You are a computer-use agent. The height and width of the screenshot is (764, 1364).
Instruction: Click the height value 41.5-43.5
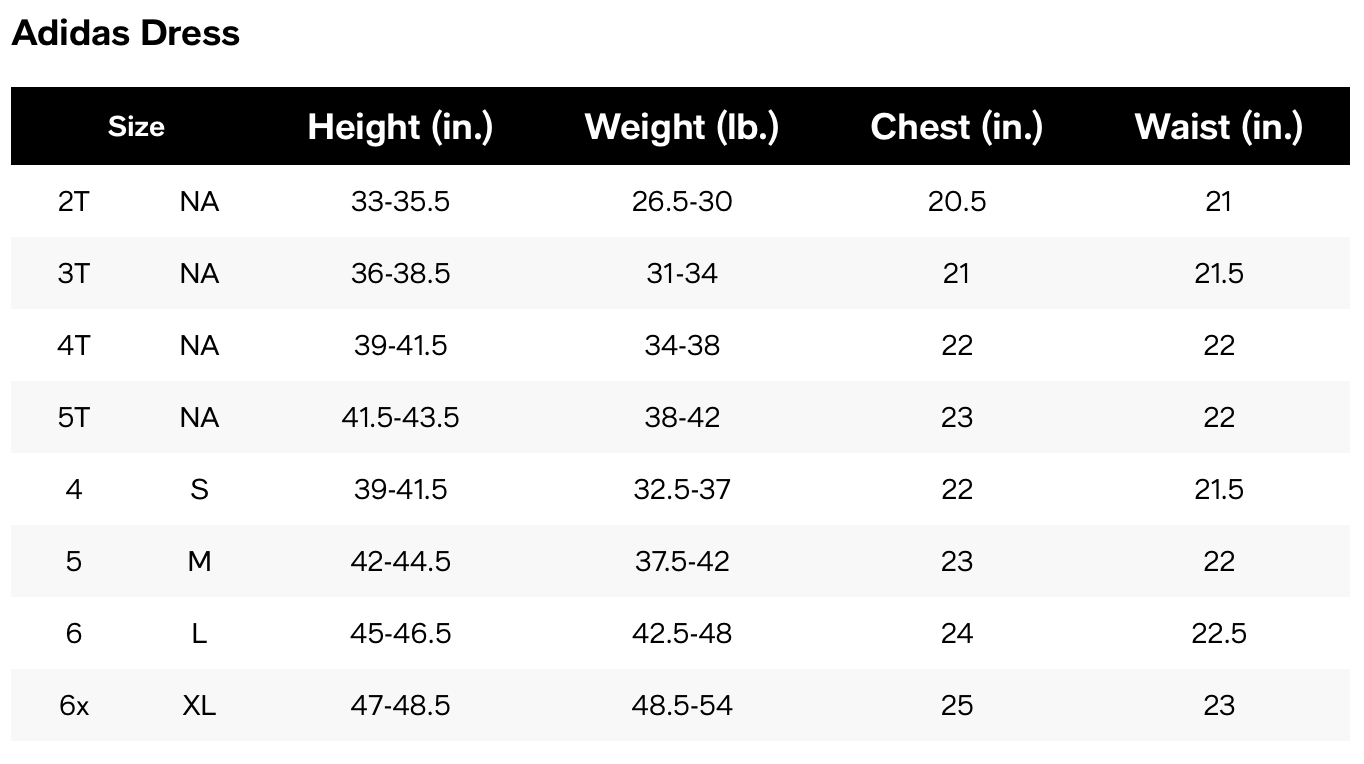(400, 418)
